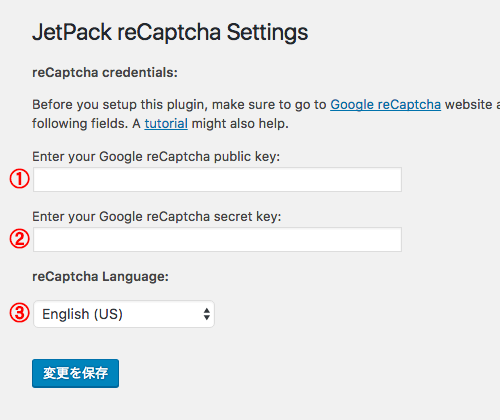Select the English (US) language option text
Viewport: 500px width, 420px height.
point(82,314)
